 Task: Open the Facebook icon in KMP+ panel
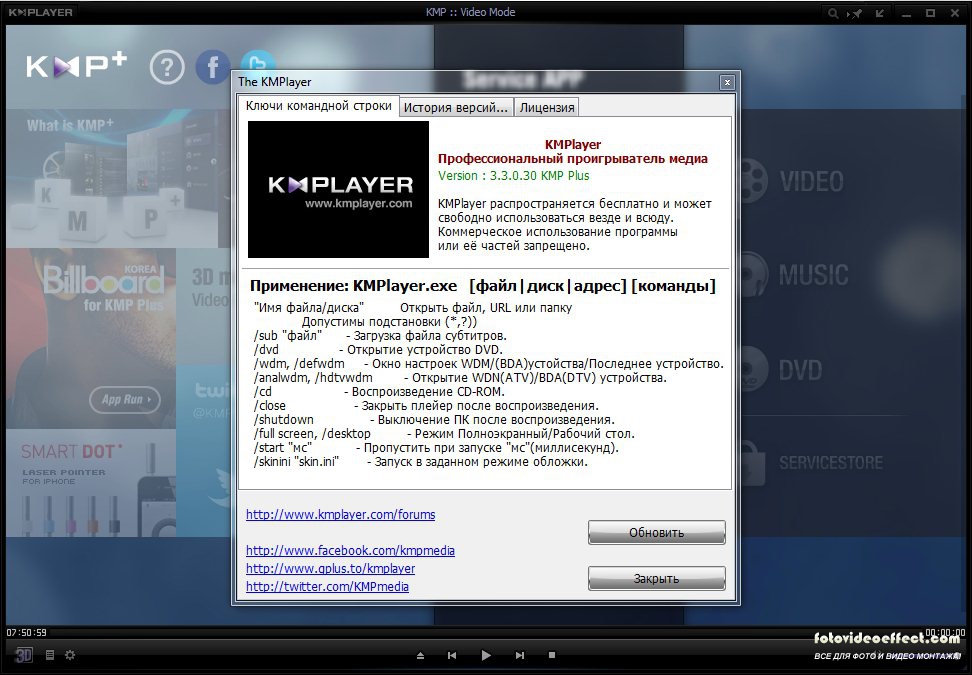click(x=213, y=67)
